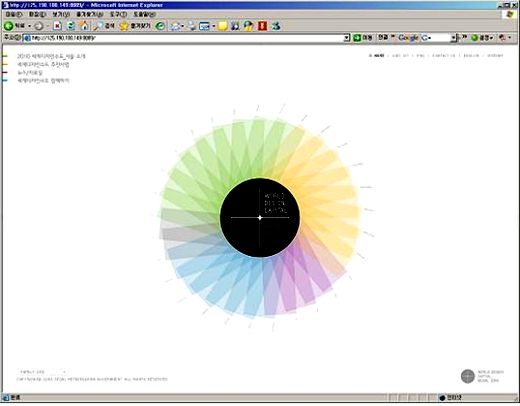Open the 보기(V) View menu

point(61,14)
